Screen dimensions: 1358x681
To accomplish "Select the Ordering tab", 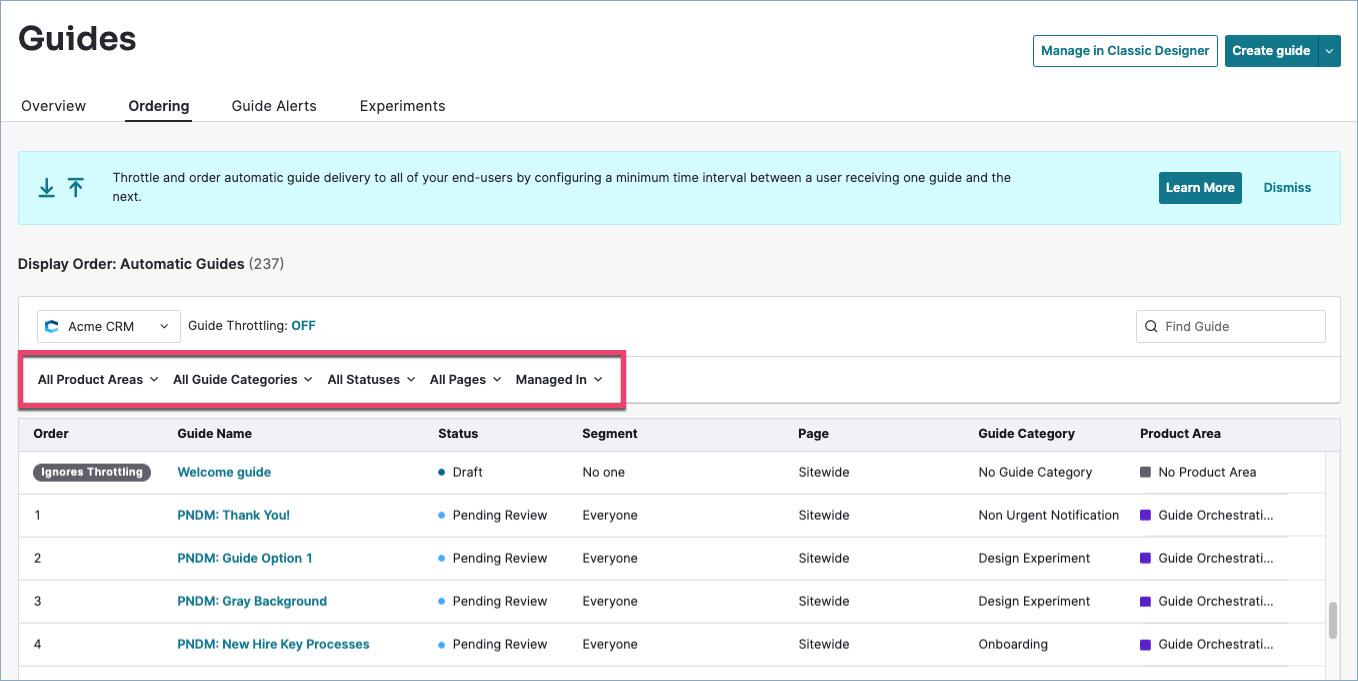I will click(x=159, y=106).
